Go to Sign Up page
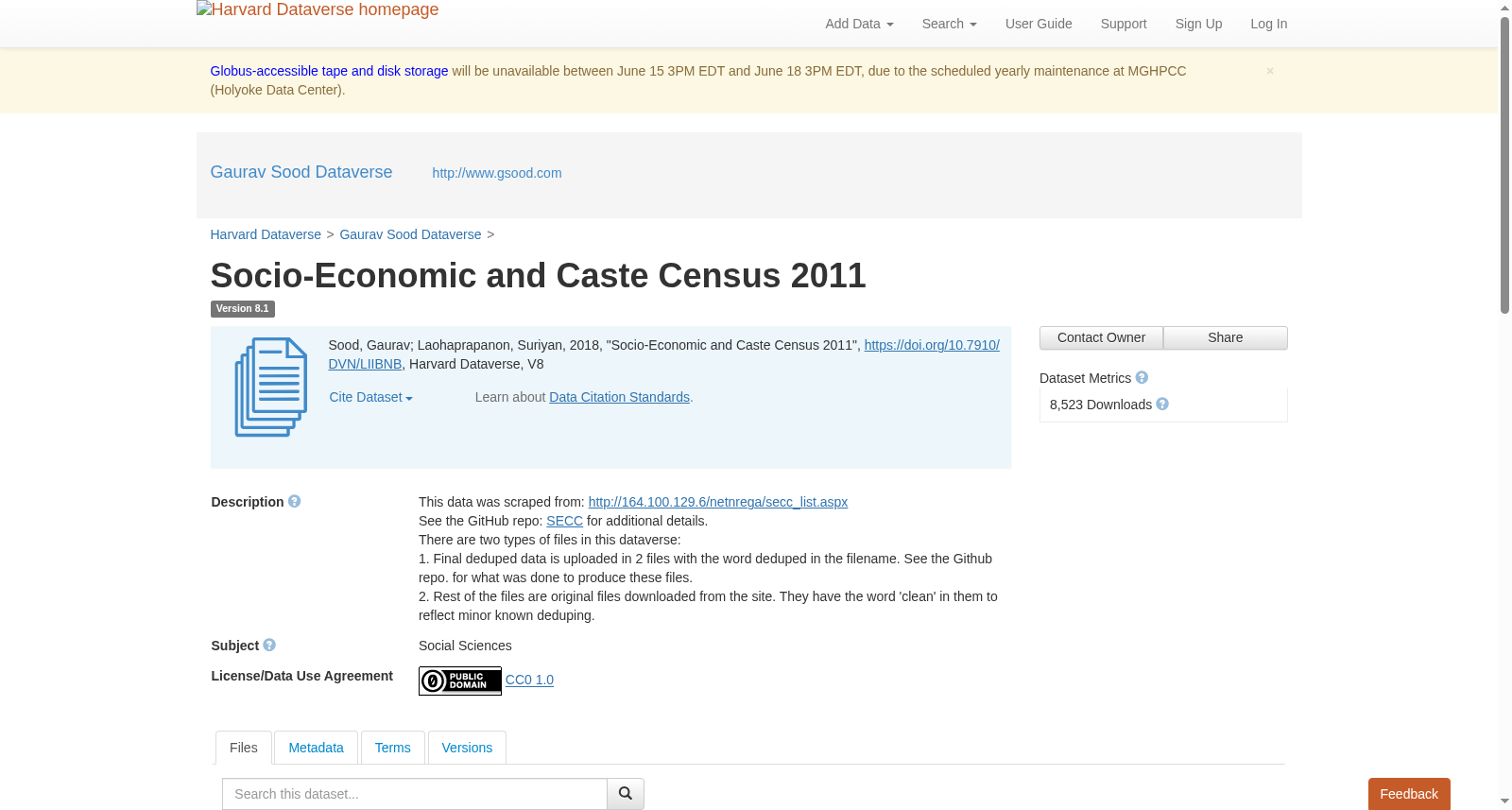This screenshot has width=1512, height=810. [1198, 24]
